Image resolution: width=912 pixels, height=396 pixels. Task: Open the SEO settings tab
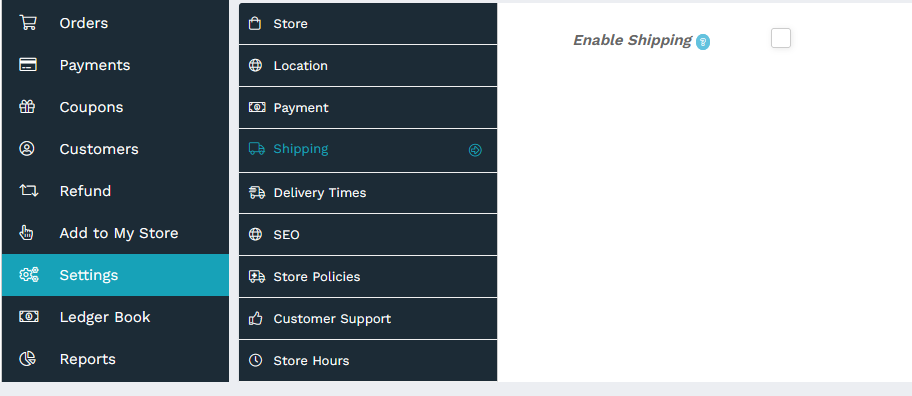[x=368, y=234]
